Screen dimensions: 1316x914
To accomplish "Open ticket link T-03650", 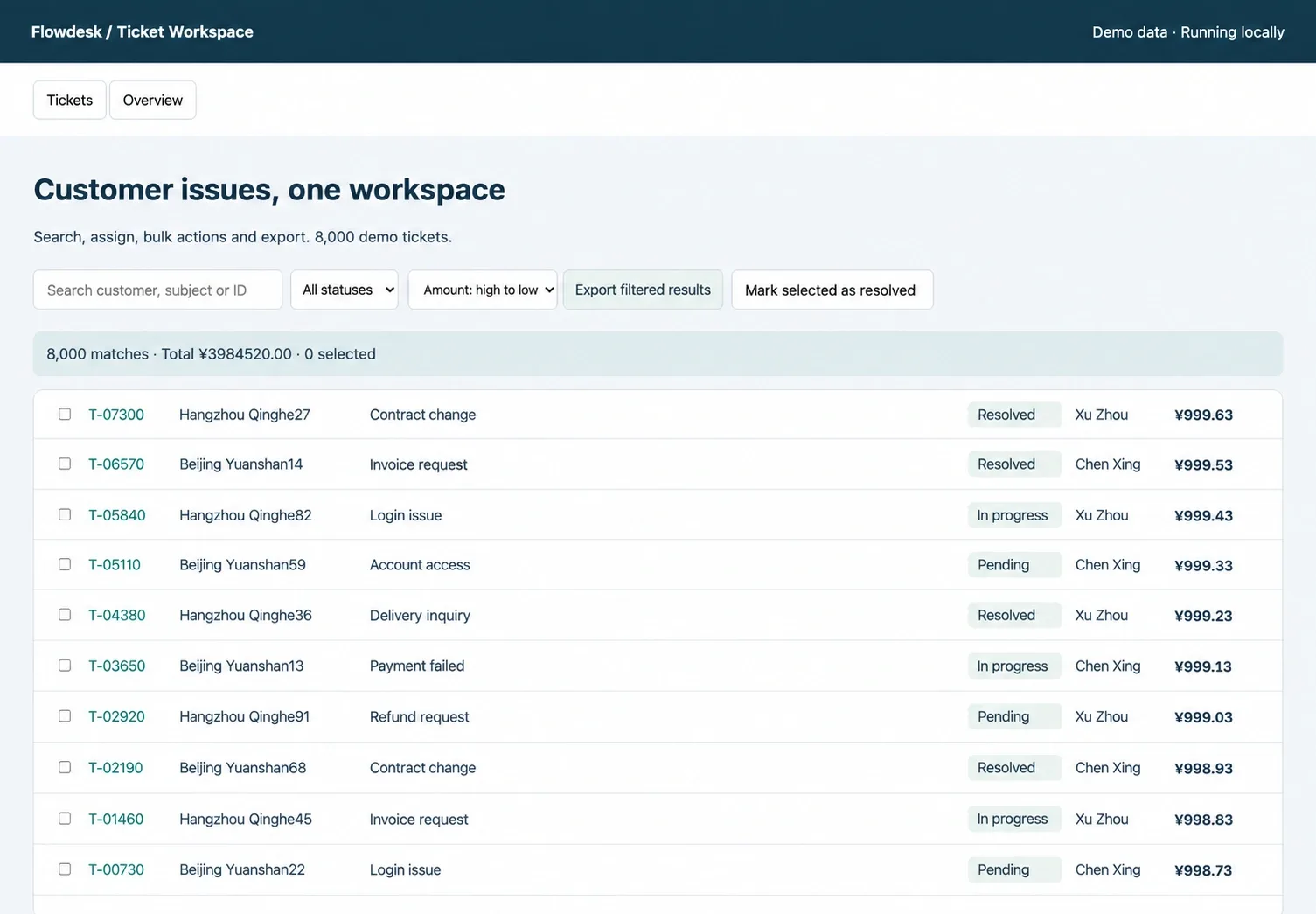I will click(x=117, y=666).
